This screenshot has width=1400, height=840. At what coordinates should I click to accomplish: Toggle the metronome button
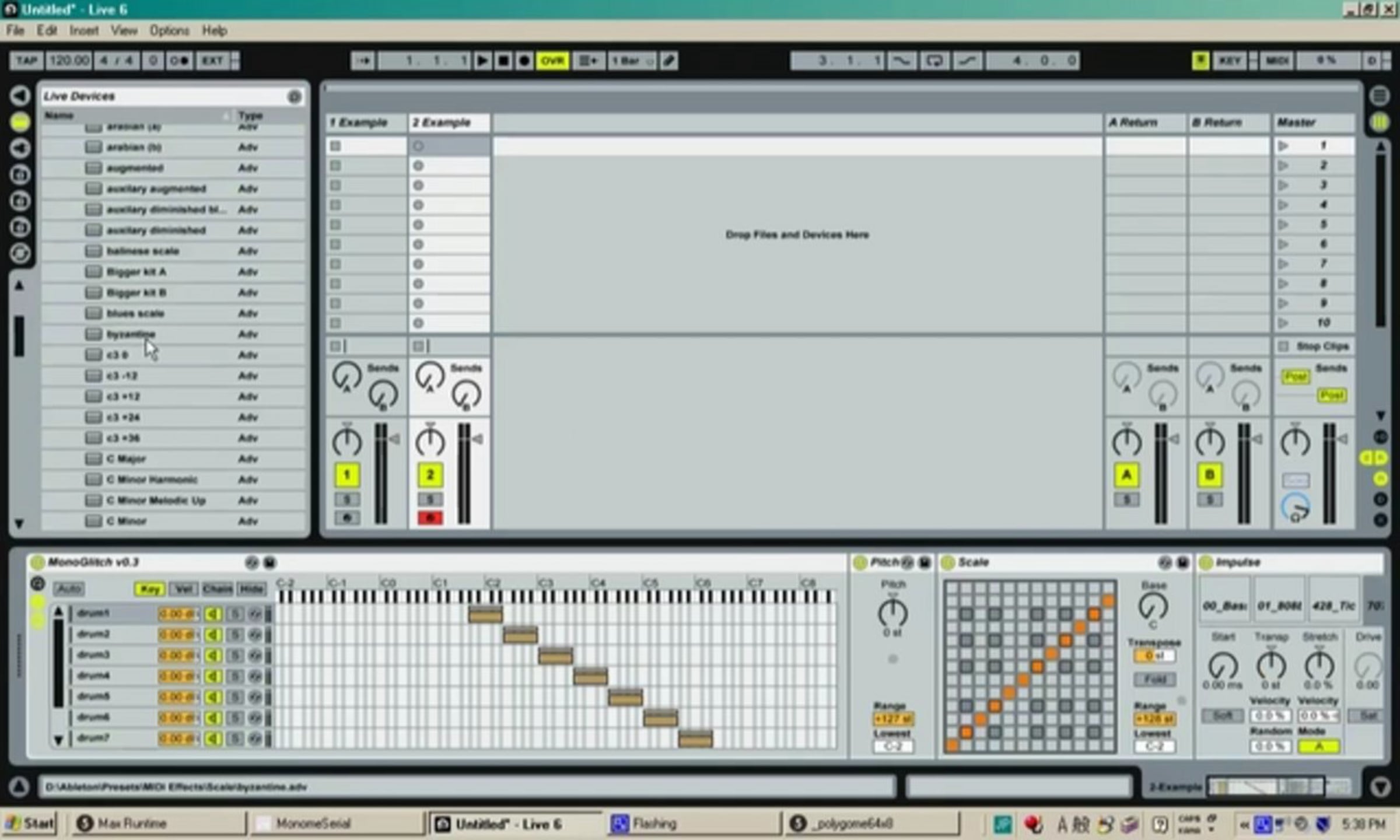click(x=178, y=61)
